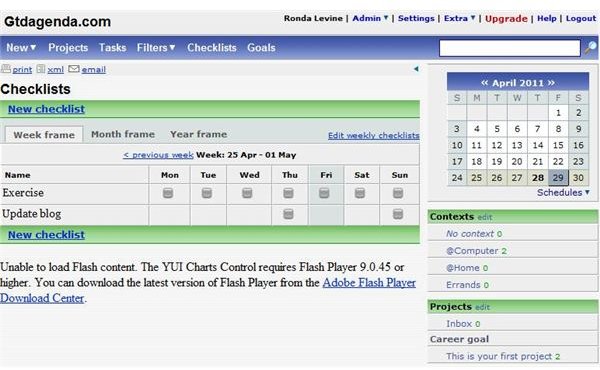The height and width of the screenshot is (370, 600).
Task: Click edit next to Projects
Action: (482, 307)
